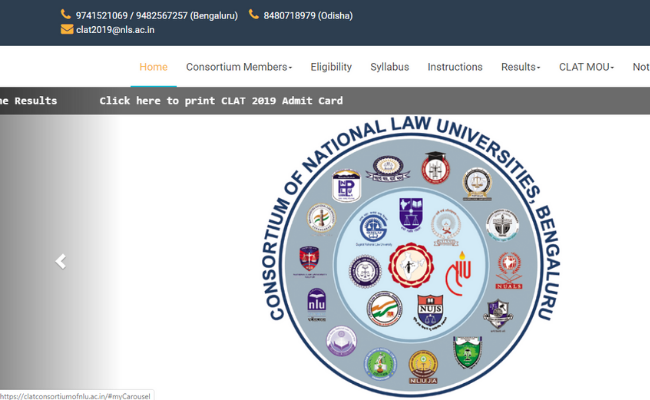Screen dimensions: 650x400
Task: Click the clat2019@nls.ac.in email link
Action: 115,30
